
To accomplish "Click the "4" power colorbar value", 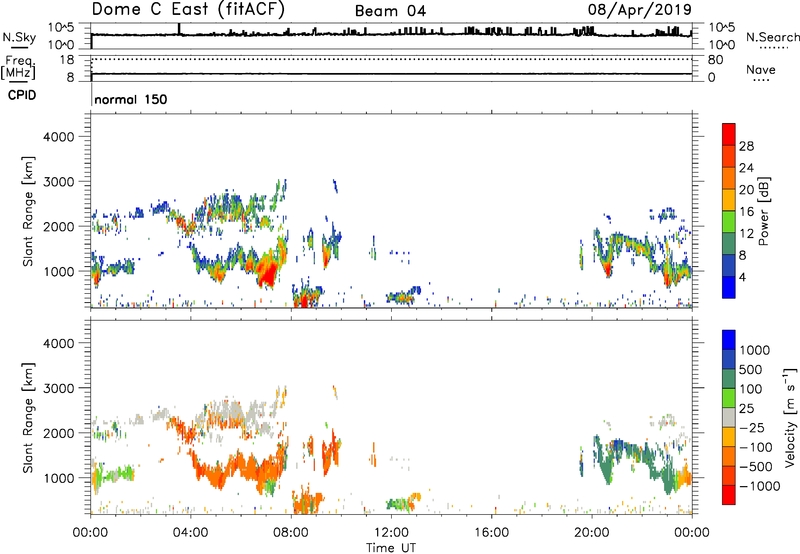I will point(743,277).
